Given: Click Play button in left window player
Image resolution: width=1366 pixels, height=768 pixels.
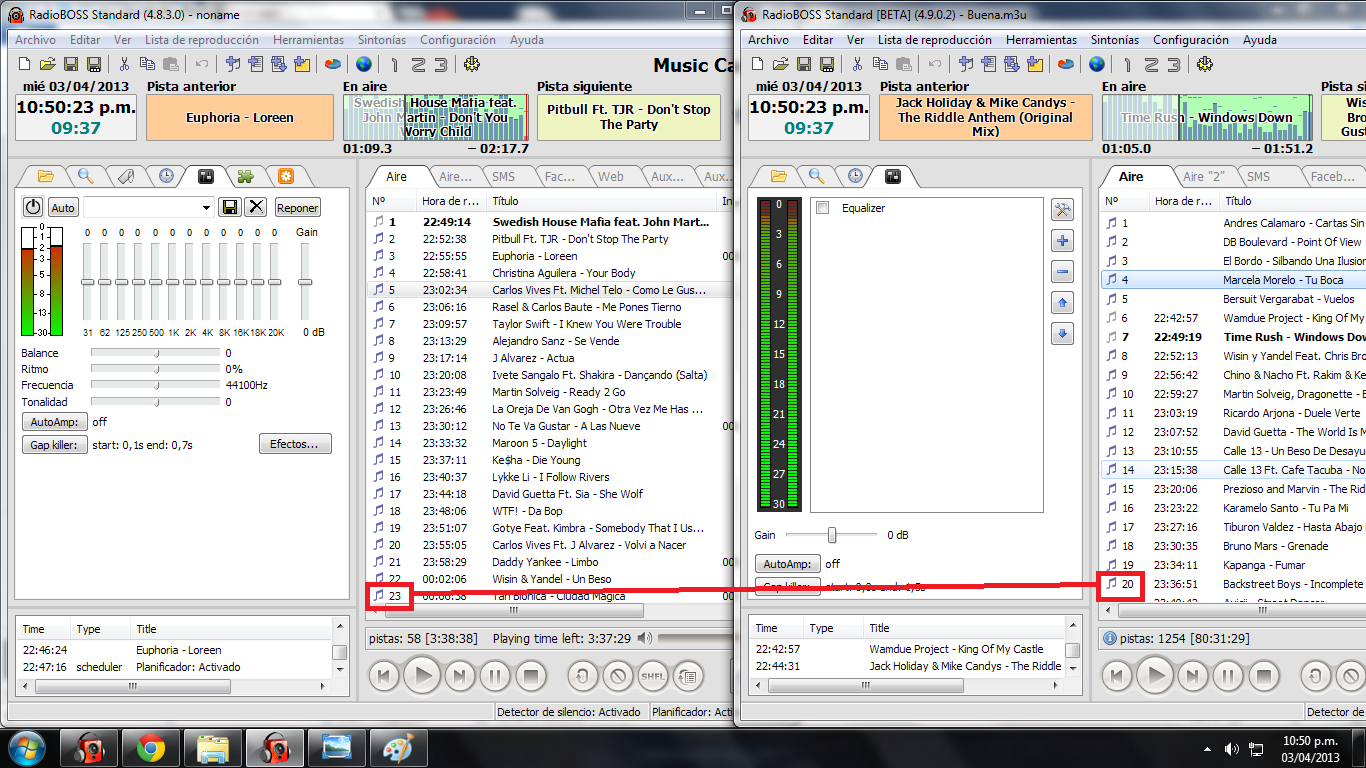Looking at the screenshot, I should coord(422,676).
